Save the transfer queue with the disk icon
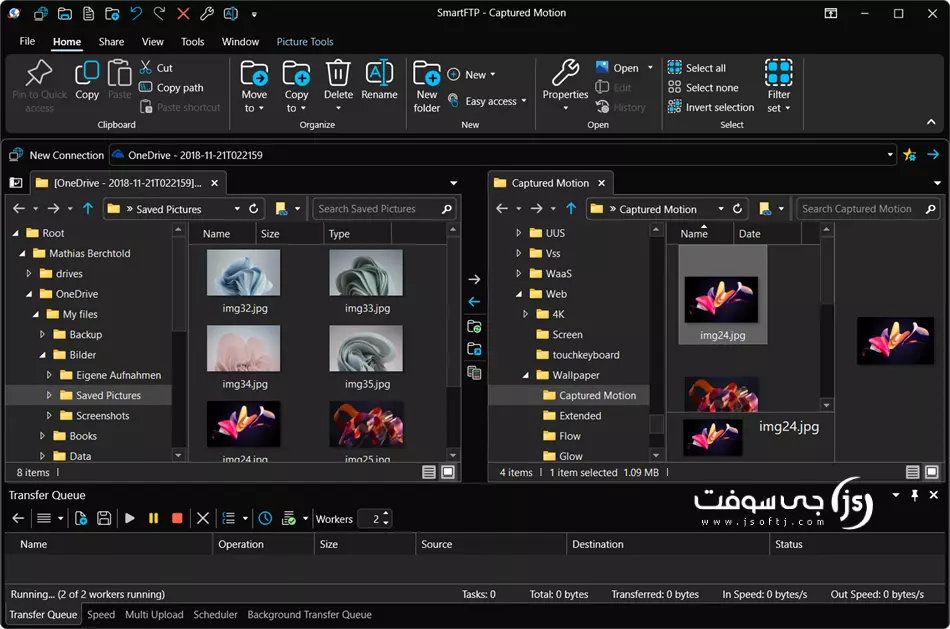950x629 pixels. click(104, 519)
